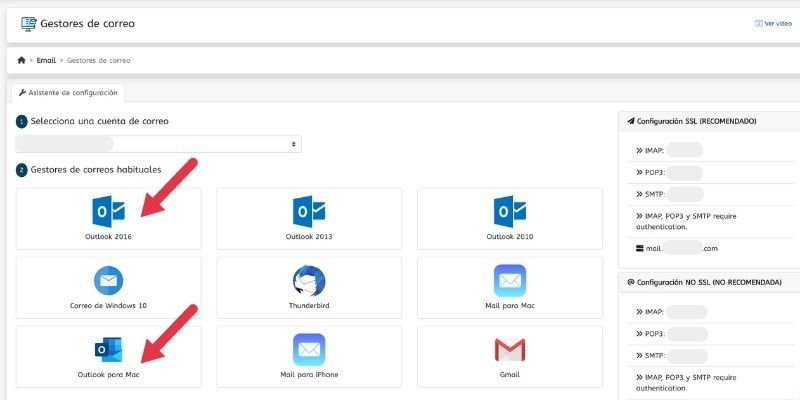The width and height of the screenshot is (800, 400).
Task: Open the Outlook 2016 setup icon
Action: [108, 211]
